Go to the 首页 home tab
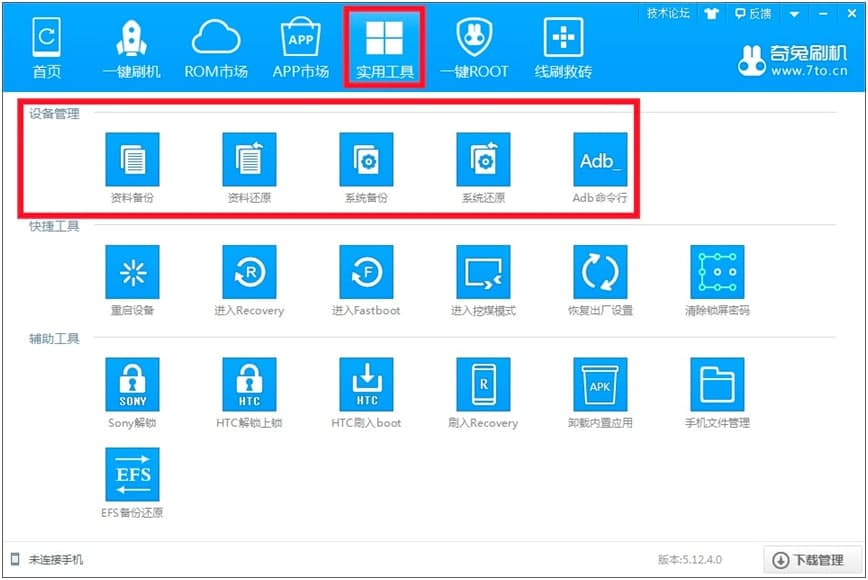This screenshot has height=580, width=868. point(47,48)
